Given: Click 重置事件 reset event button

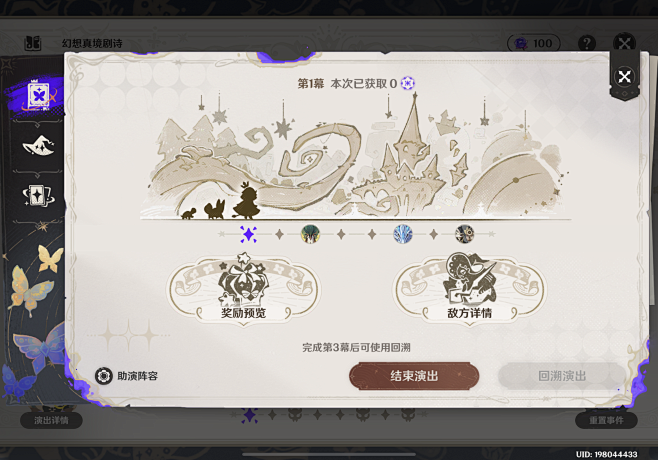Looking at the screenshot, I should coord(606,420).
